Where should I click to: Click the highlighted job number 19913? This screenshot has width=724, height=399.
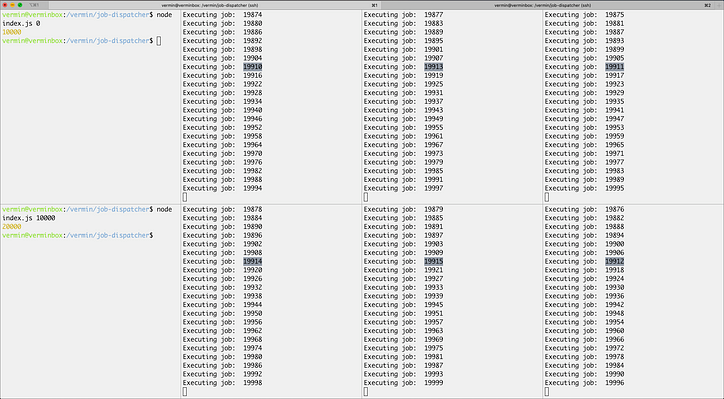pyautogui.click(x=434, y=66)
